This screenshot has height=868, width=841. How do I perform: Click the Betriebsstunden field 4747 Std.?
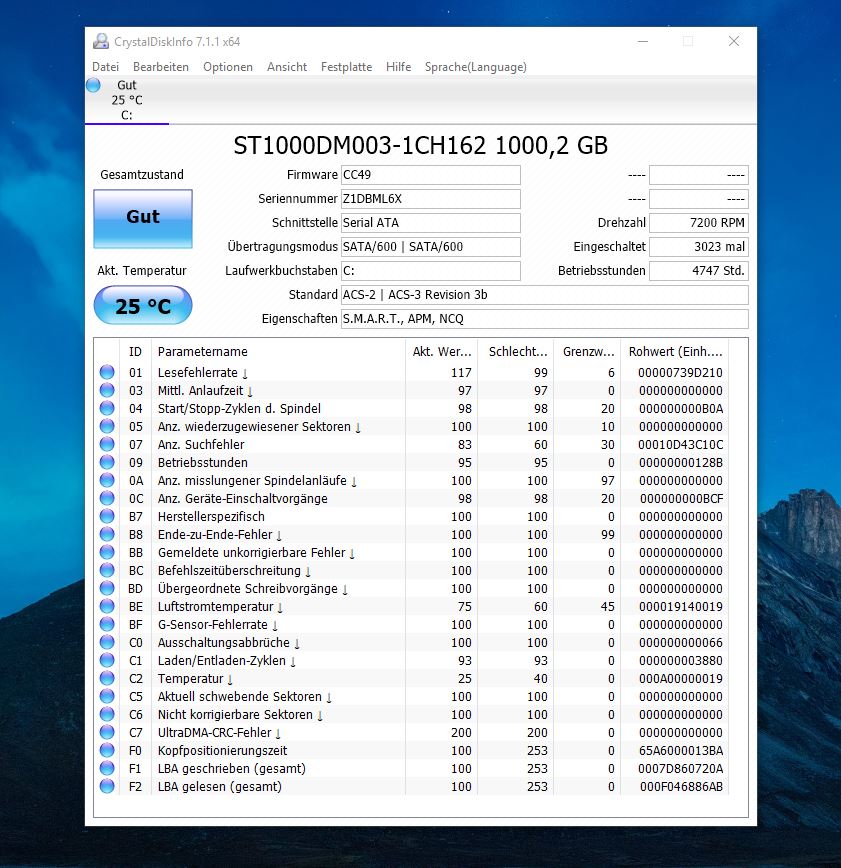[x=699, y=271]
